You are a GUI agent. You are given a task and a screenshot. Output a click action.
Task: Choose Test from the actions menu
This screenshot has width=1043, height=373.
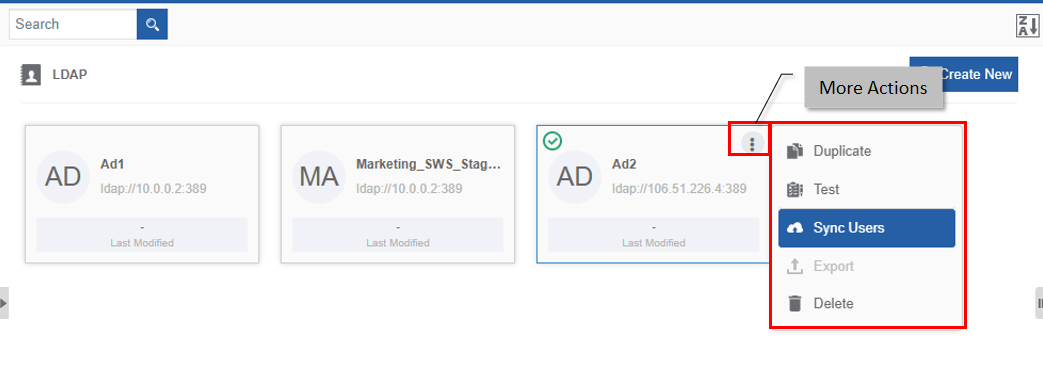point(867,190)
